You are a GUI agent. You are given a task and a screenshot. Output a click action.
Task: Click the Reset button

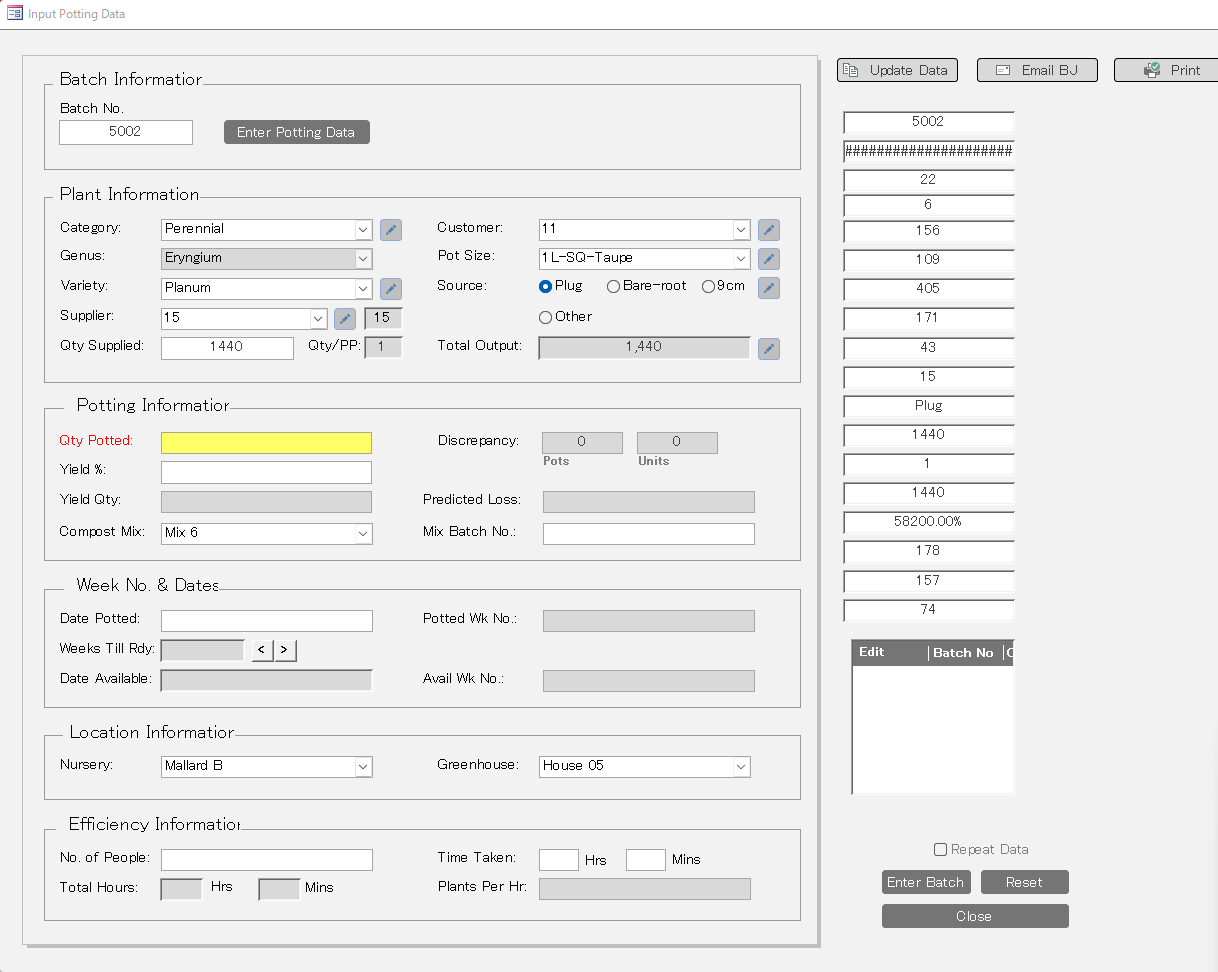pyautogui.click(x=1024, y=882)
